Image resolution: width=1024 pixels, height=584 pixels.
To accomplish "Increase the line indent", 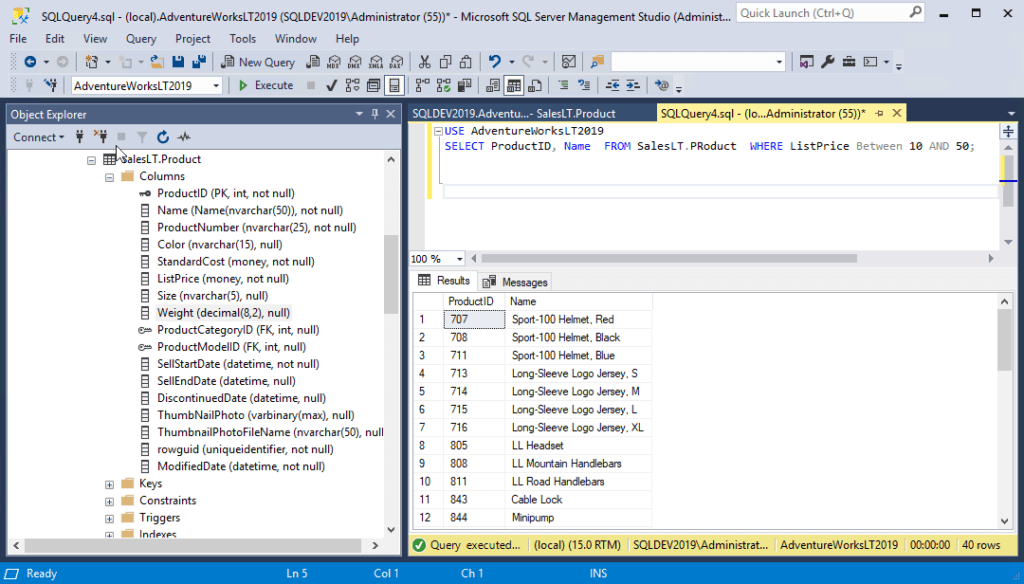I will tap(633, 86).
